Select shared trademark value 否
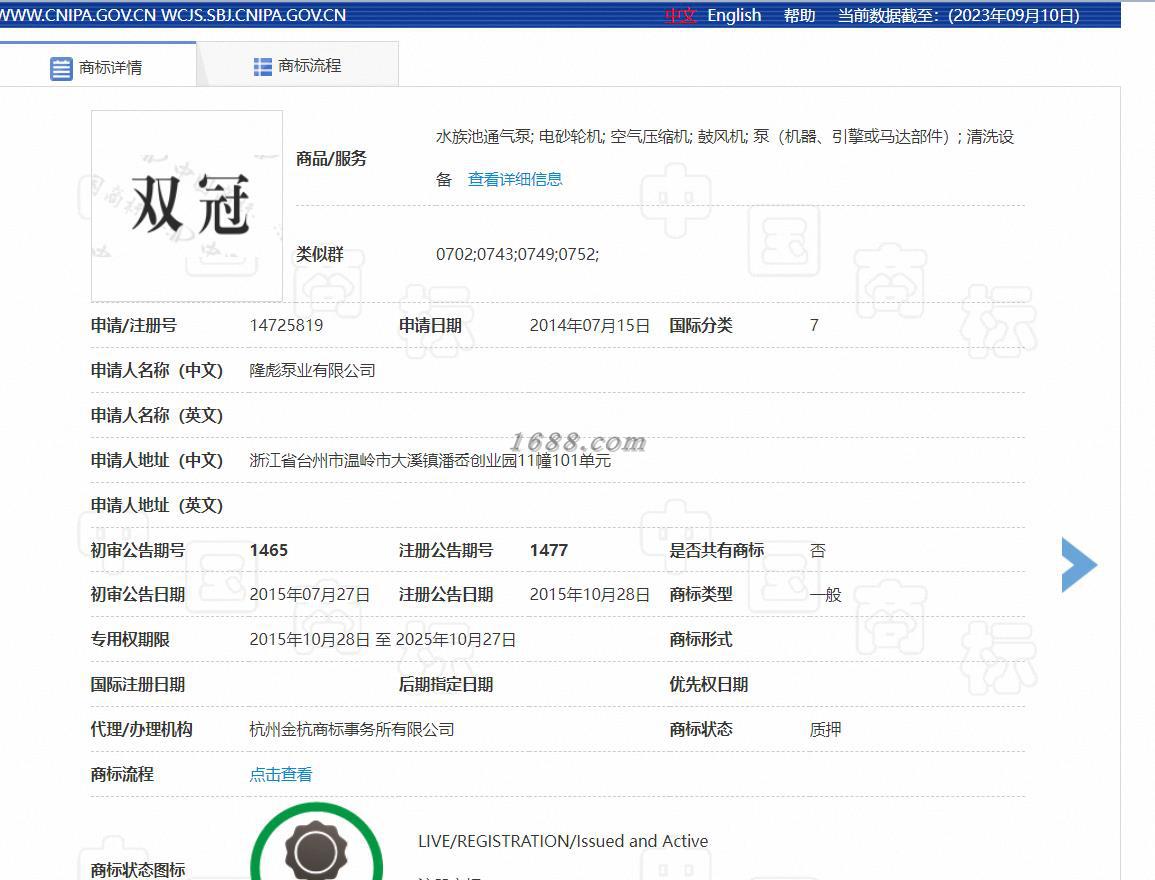The image size is (1155, 880). (818, 550)
